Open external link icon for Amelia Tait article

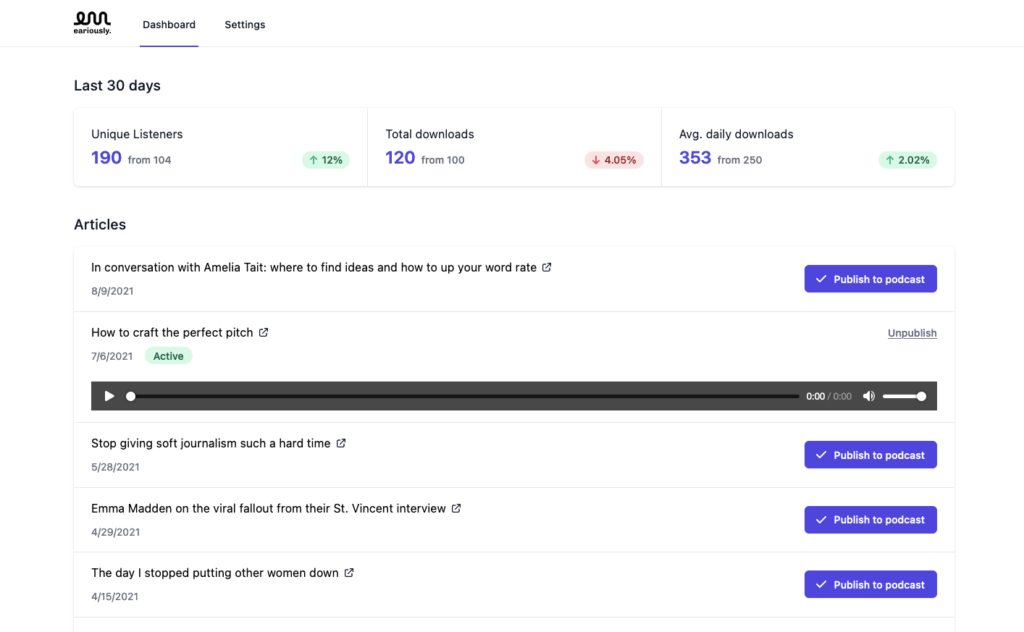click(547, 268)
